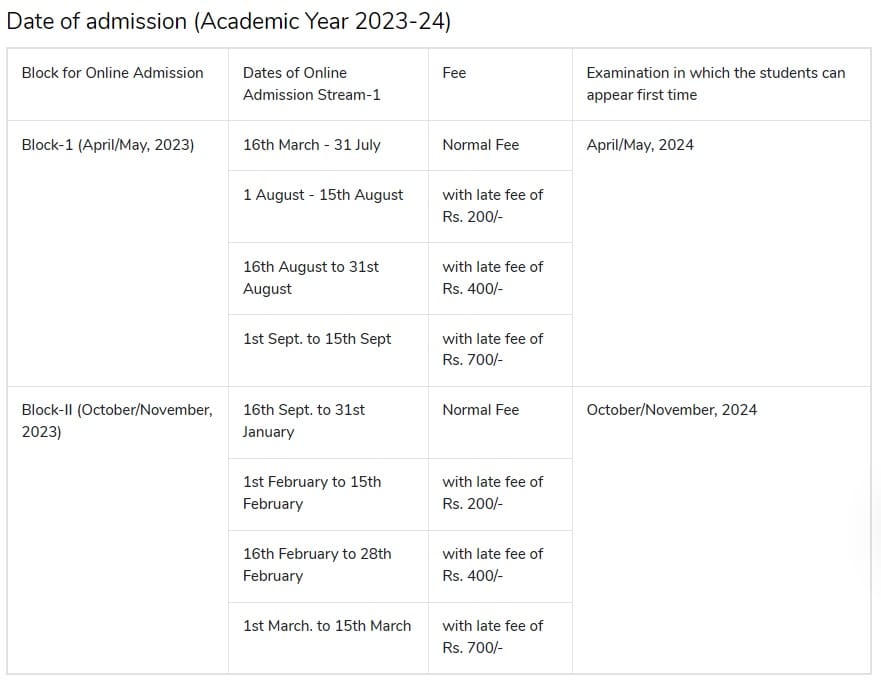The image size is (881, 685).
Task: Click the 'April/May, 2024' examination cell
Action: point(639,145)
